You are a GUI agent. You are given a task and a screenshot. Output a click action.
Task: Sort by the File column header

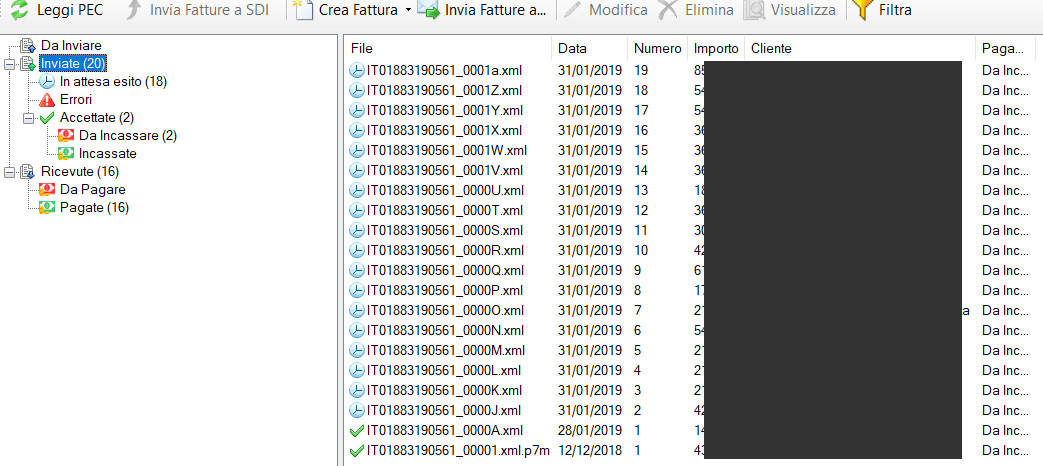(448, 49)
